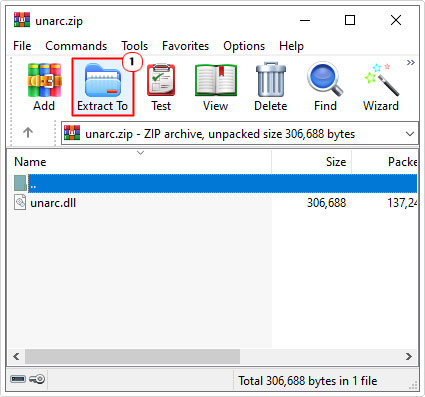425x397 pixels.
Task: Expand hidden toolbar buttons via double chevron
Action: [411, 62]
